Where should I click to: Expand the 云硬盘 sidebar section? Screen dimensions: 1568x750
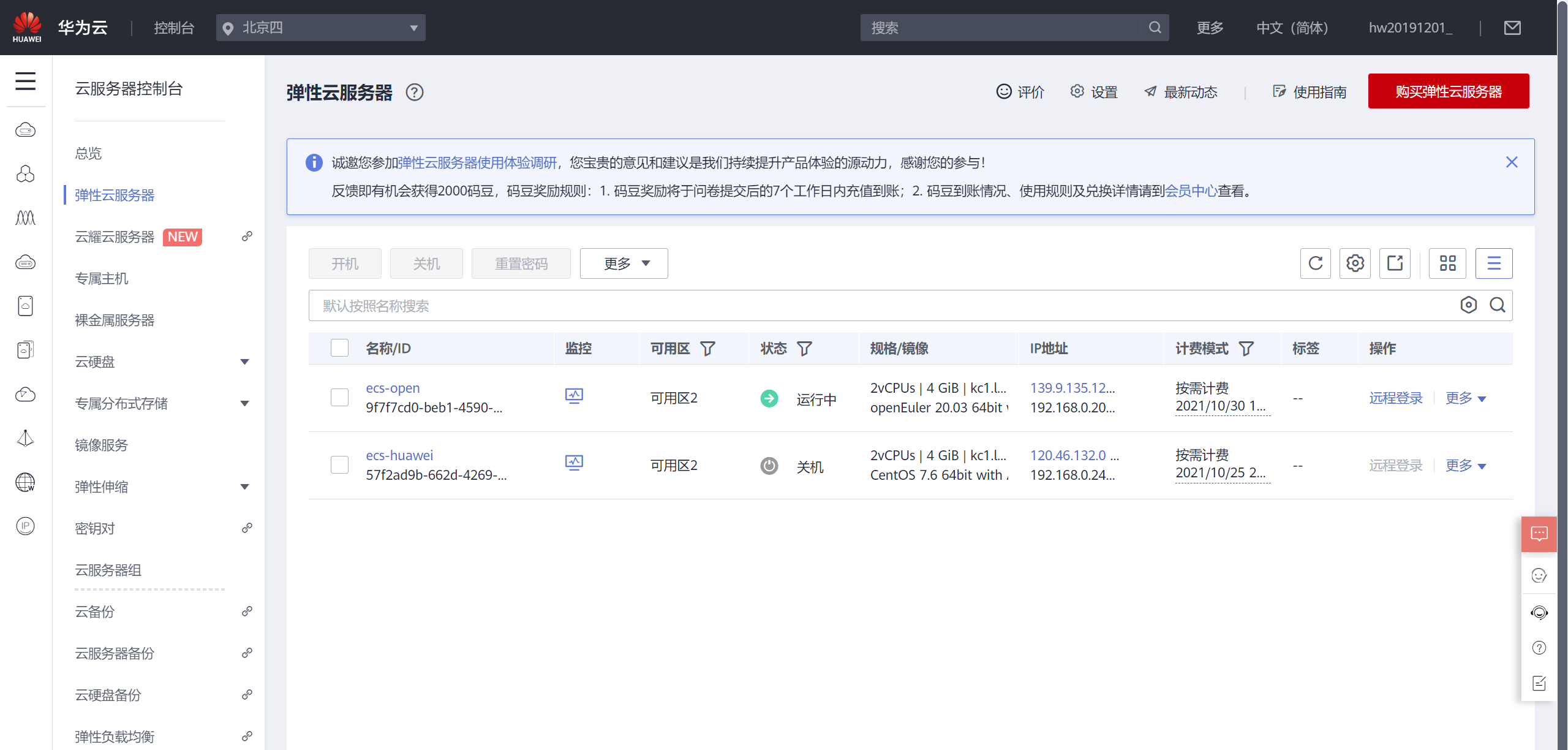point(245,362)
